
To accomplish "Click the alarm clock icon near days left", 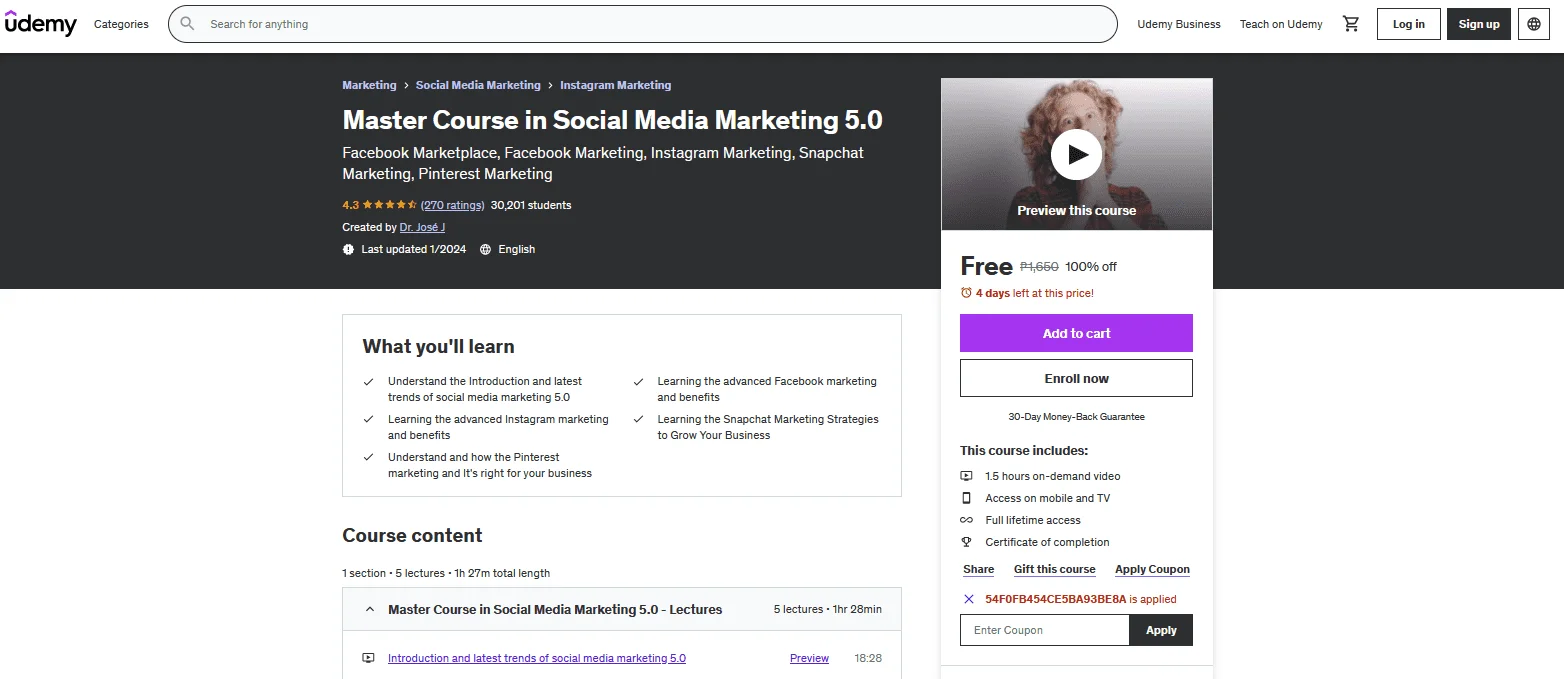I will (x=966, y=293).
